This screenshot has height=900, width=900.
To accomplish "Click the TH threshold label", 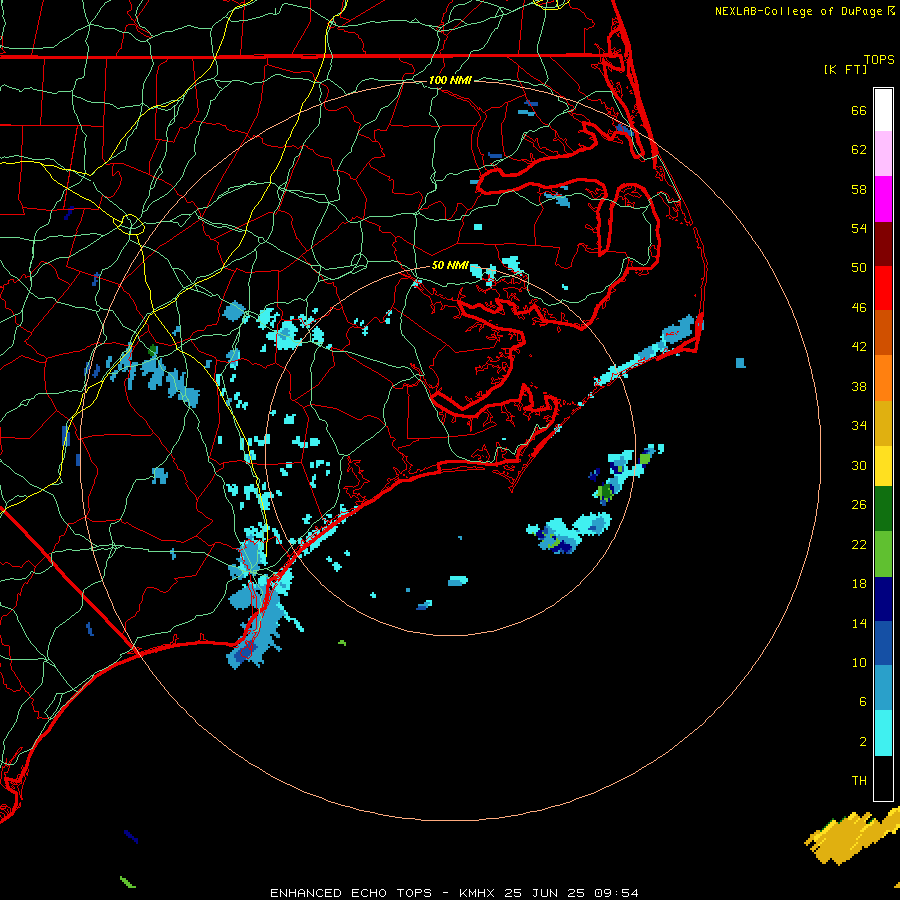I will [x=859, y=781].
